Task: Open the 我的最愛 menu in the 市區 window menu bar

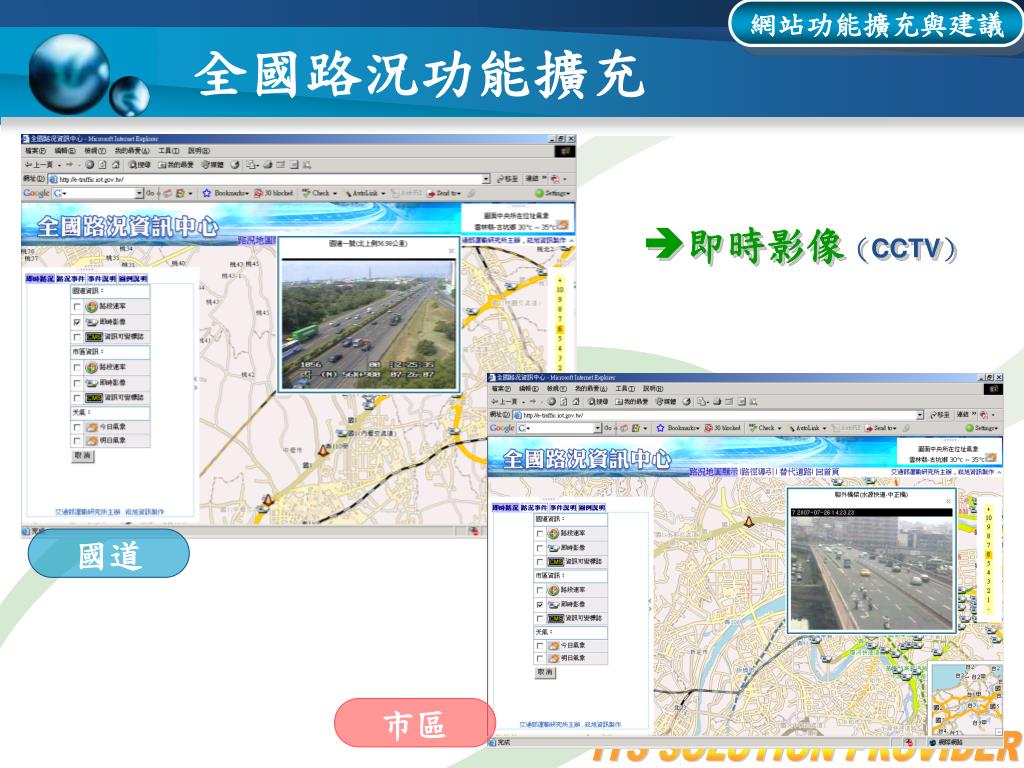Action: (x=590, y=389)
